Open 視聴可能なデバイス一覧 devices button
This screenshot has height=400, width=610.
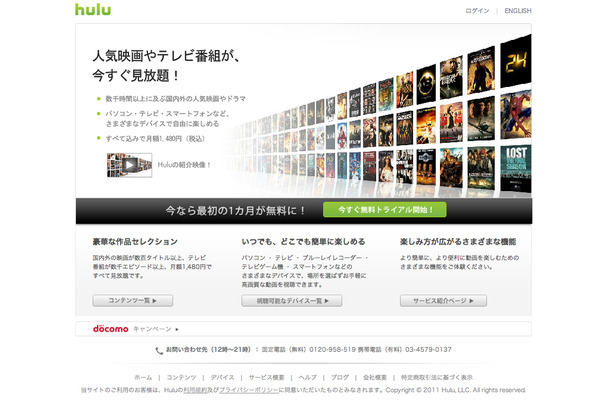point(292,301)
